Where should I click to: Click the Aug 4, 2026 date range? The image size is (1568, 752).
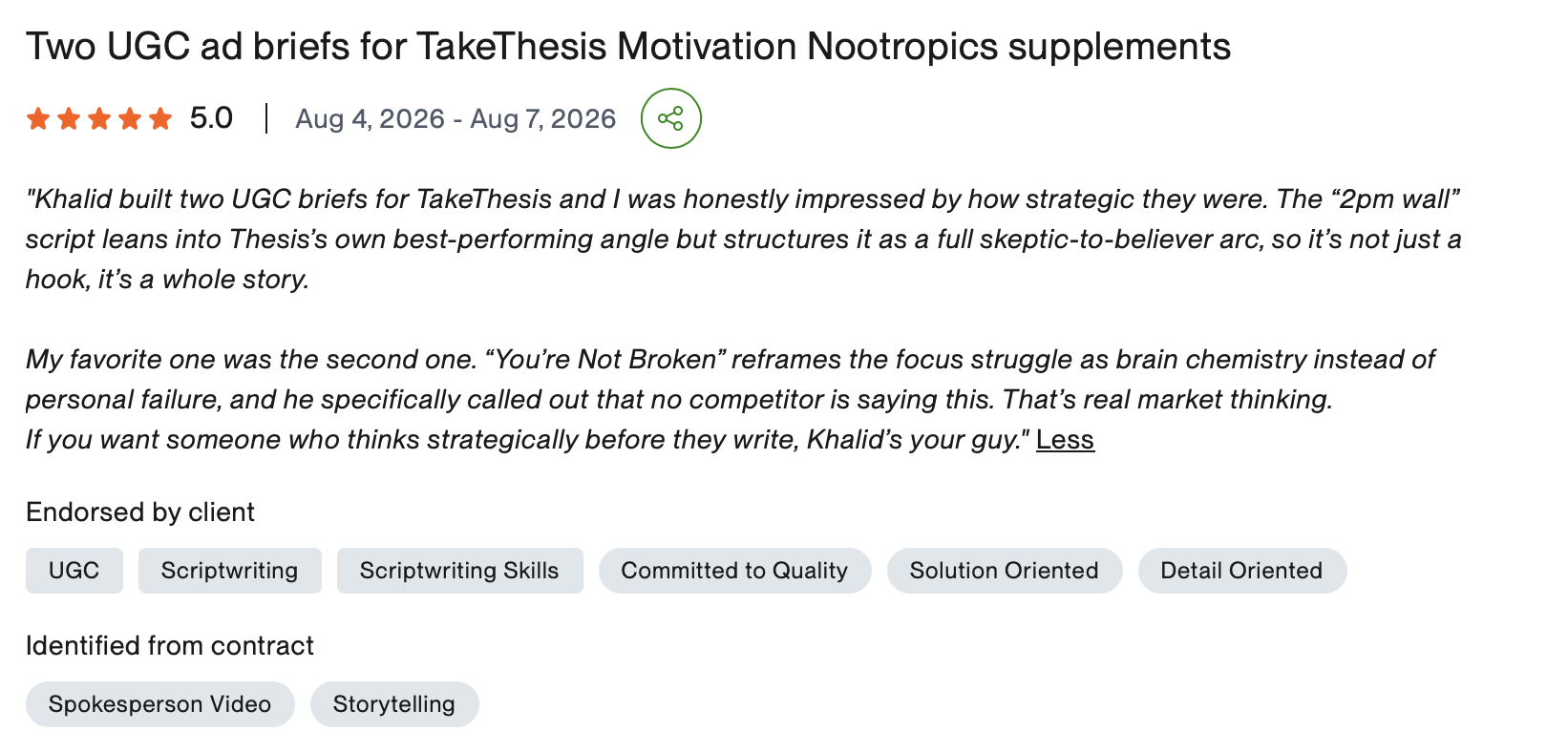point(456,118)
